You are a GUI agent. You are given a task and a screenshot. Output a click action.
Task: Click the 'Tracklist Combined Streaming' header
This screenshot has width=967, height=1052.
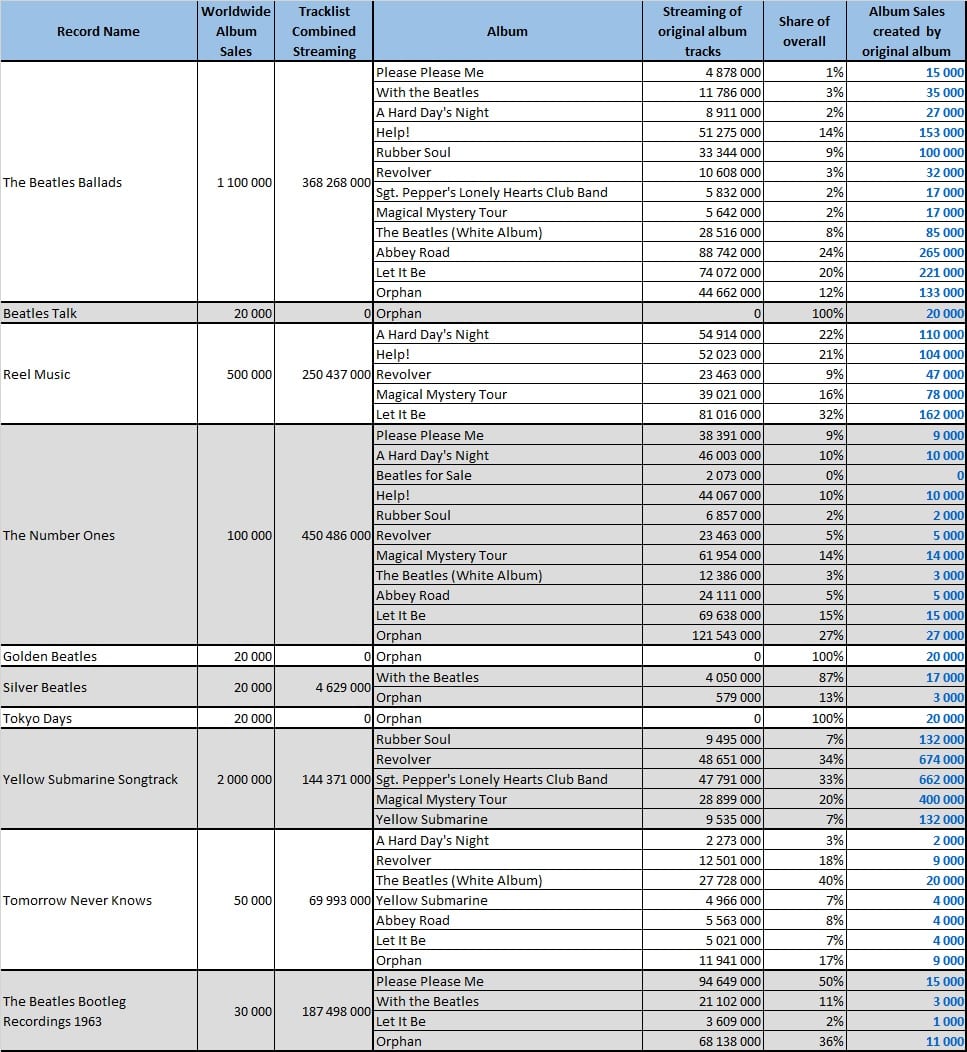point(323,32)
